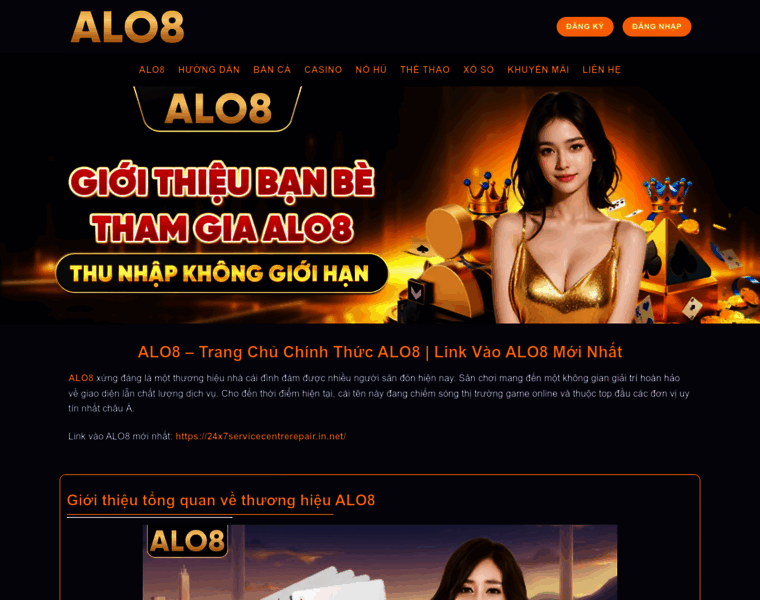The image size is (760, 600).
Task: Click the GIỚI THIỆU BẠN BÈ banner headline
Action: point(222,182)
